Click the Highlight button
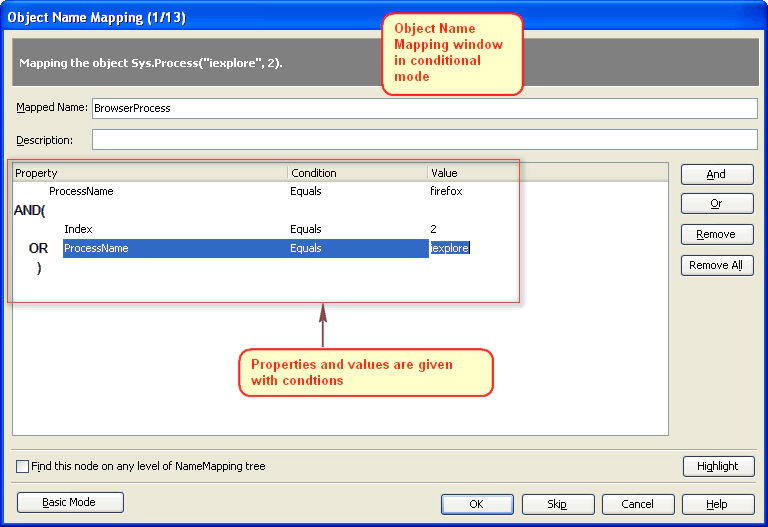The image size is (768, 527). pos(719,466)
